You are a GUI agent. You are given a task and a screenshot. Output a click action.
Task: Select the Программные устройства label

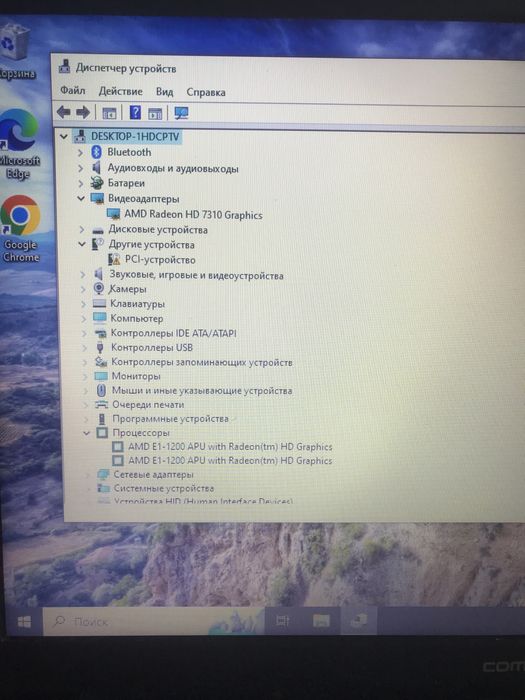(171, 419)
